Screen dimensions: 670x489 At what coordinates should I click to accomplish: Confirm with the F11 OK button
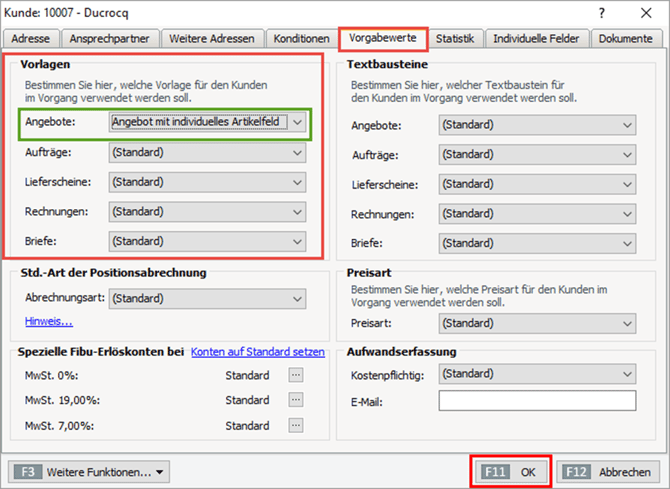tap(510, 472)
